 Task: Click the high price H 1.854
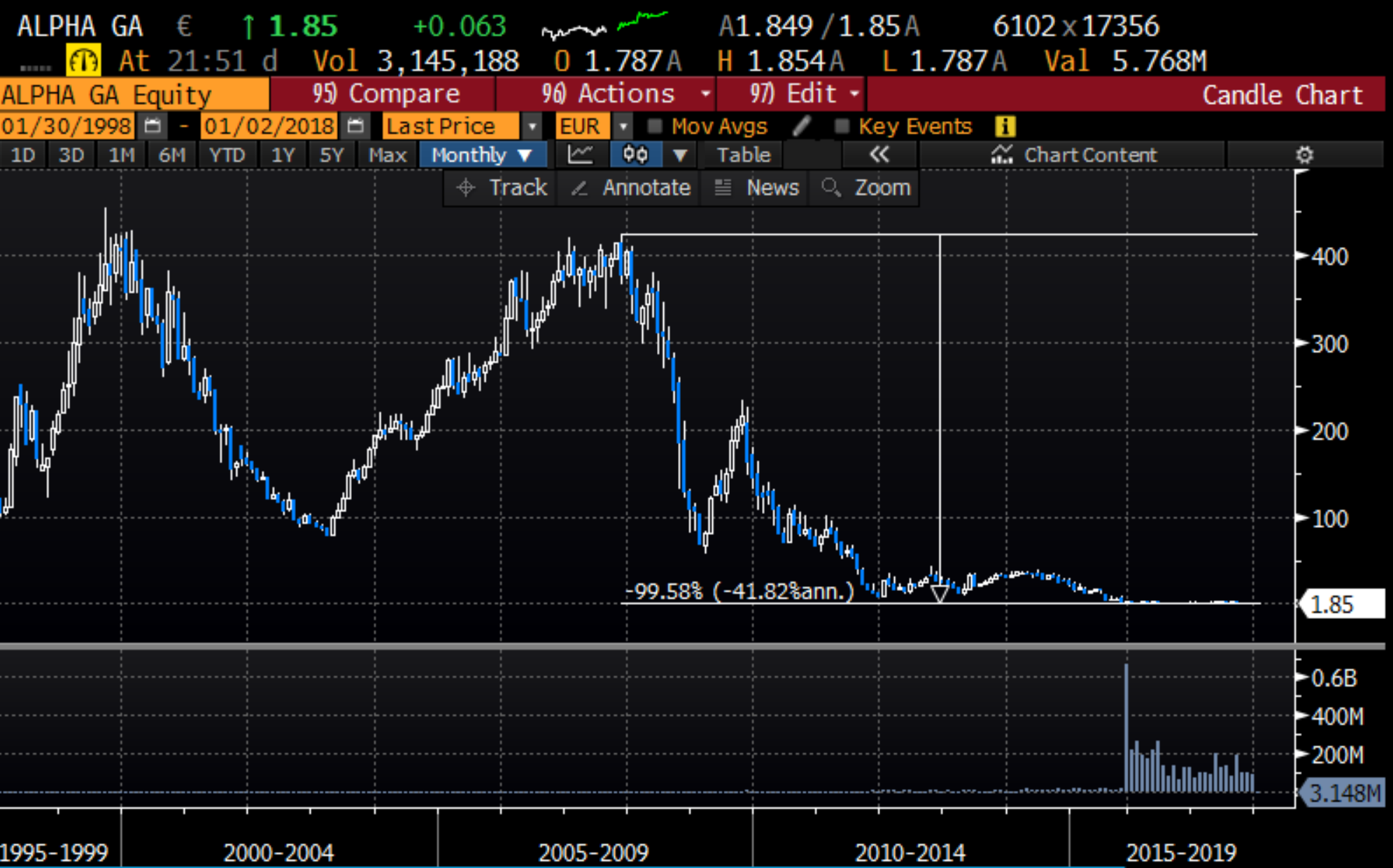click(x=780, y=61)
